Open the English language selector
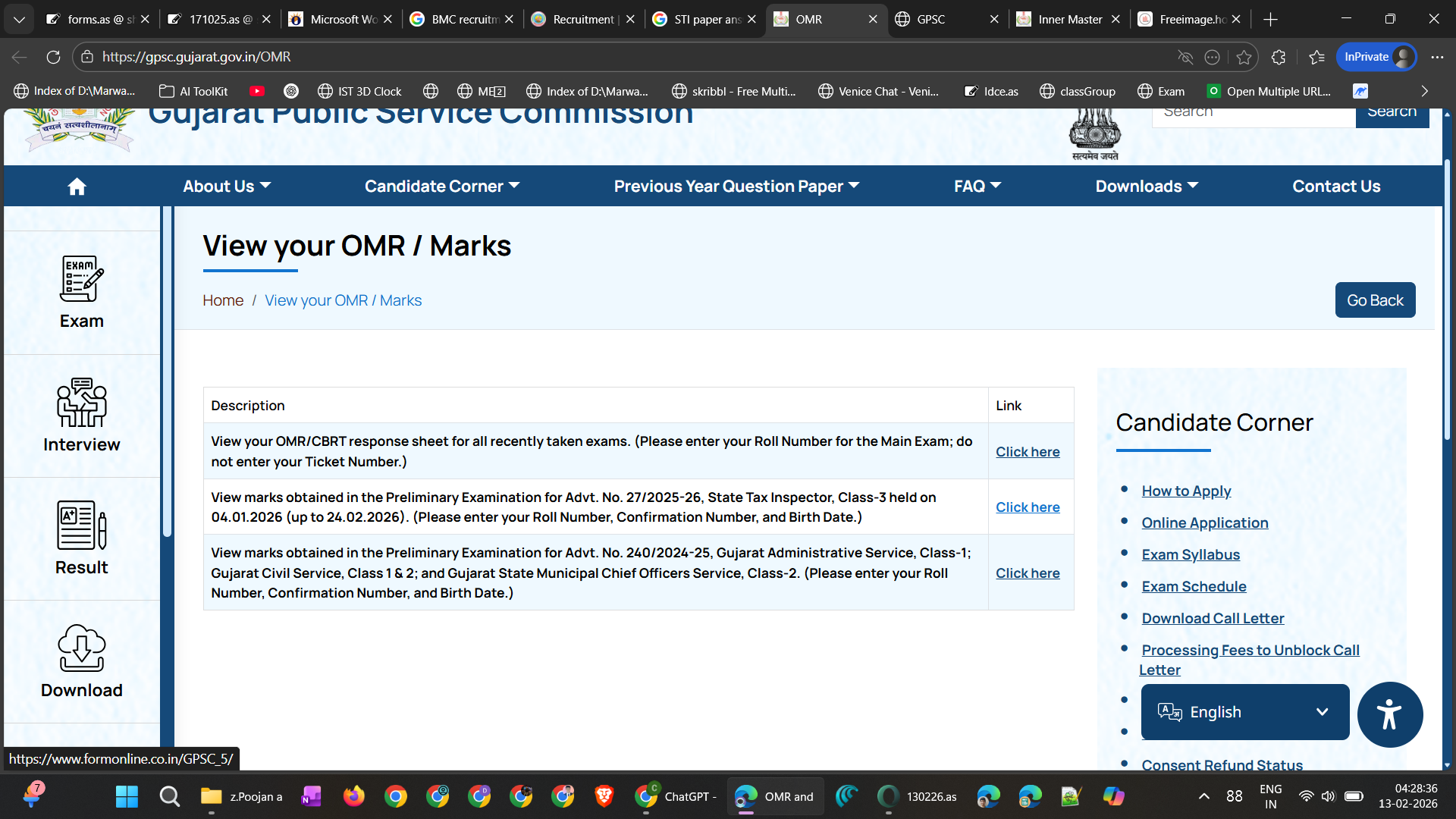Image resolution: width=1456 pixels, height=819 pixels. point(1244,712)
